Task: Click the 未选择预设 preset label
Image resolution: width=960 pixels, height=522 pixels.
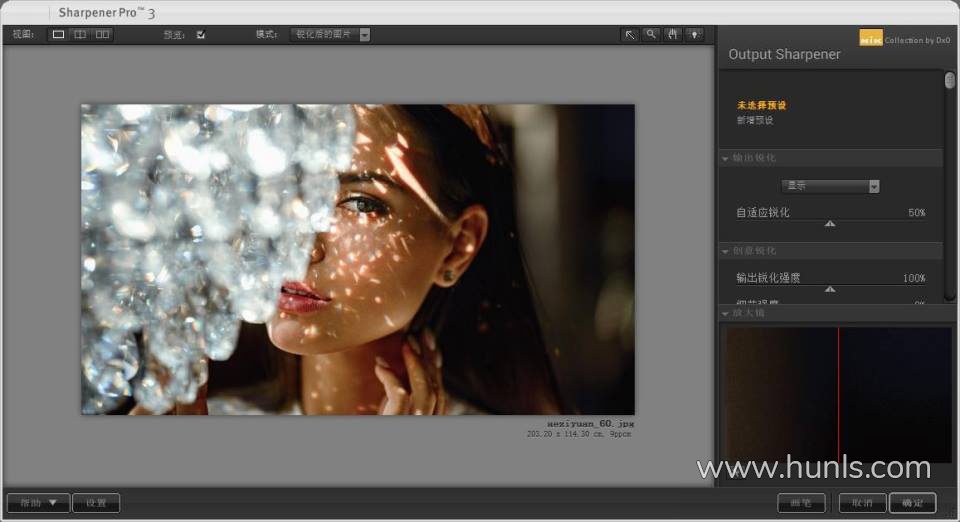Action: pyautogui.click(x=761, y=105)
